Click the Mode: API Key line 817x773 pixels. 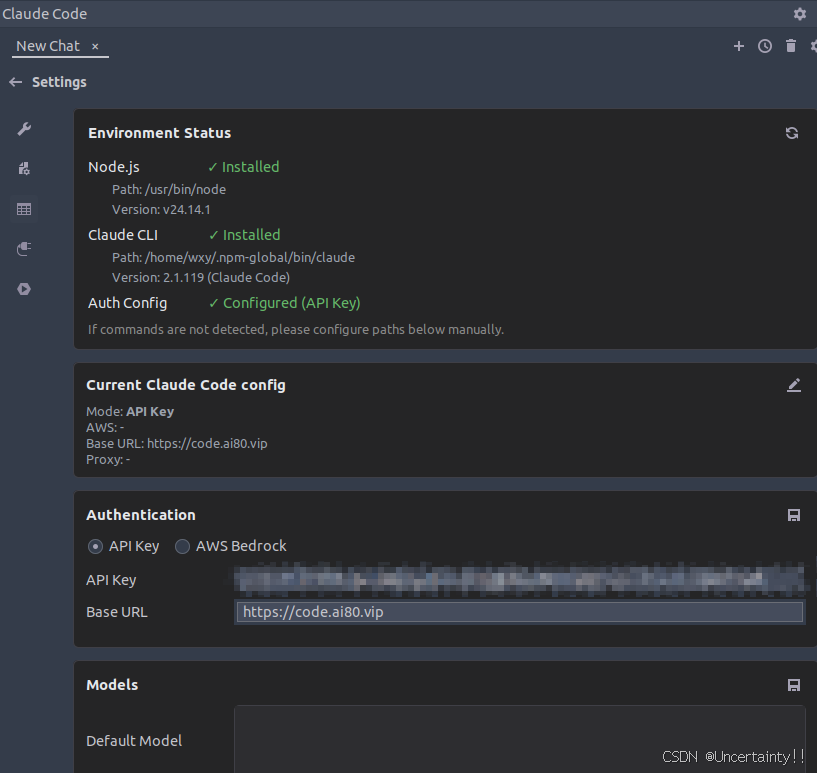(x=130, y=412)
